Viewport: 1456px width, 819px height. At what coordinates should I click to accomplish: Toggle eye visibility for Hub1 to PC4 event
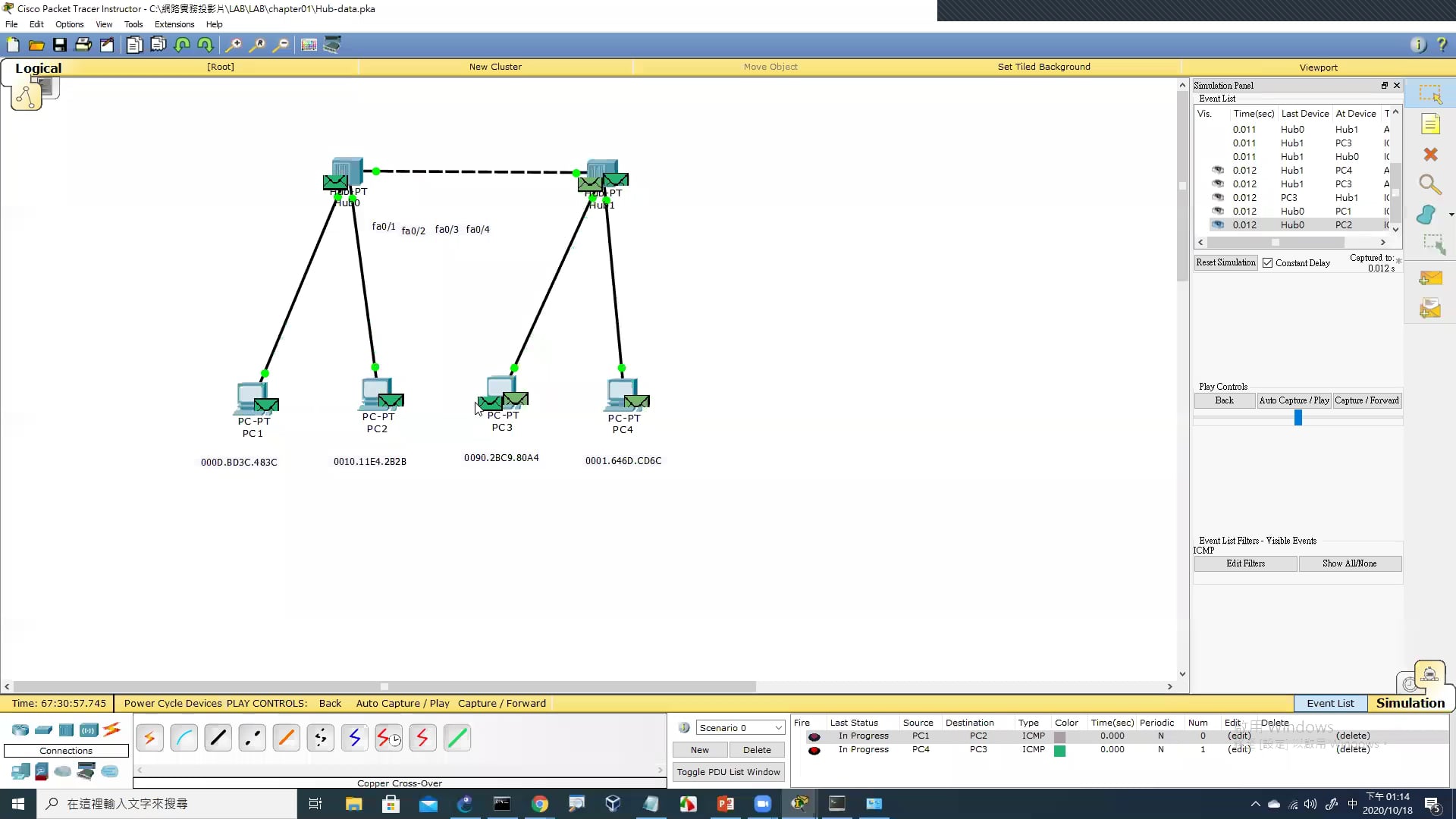tap(1218, 171)
